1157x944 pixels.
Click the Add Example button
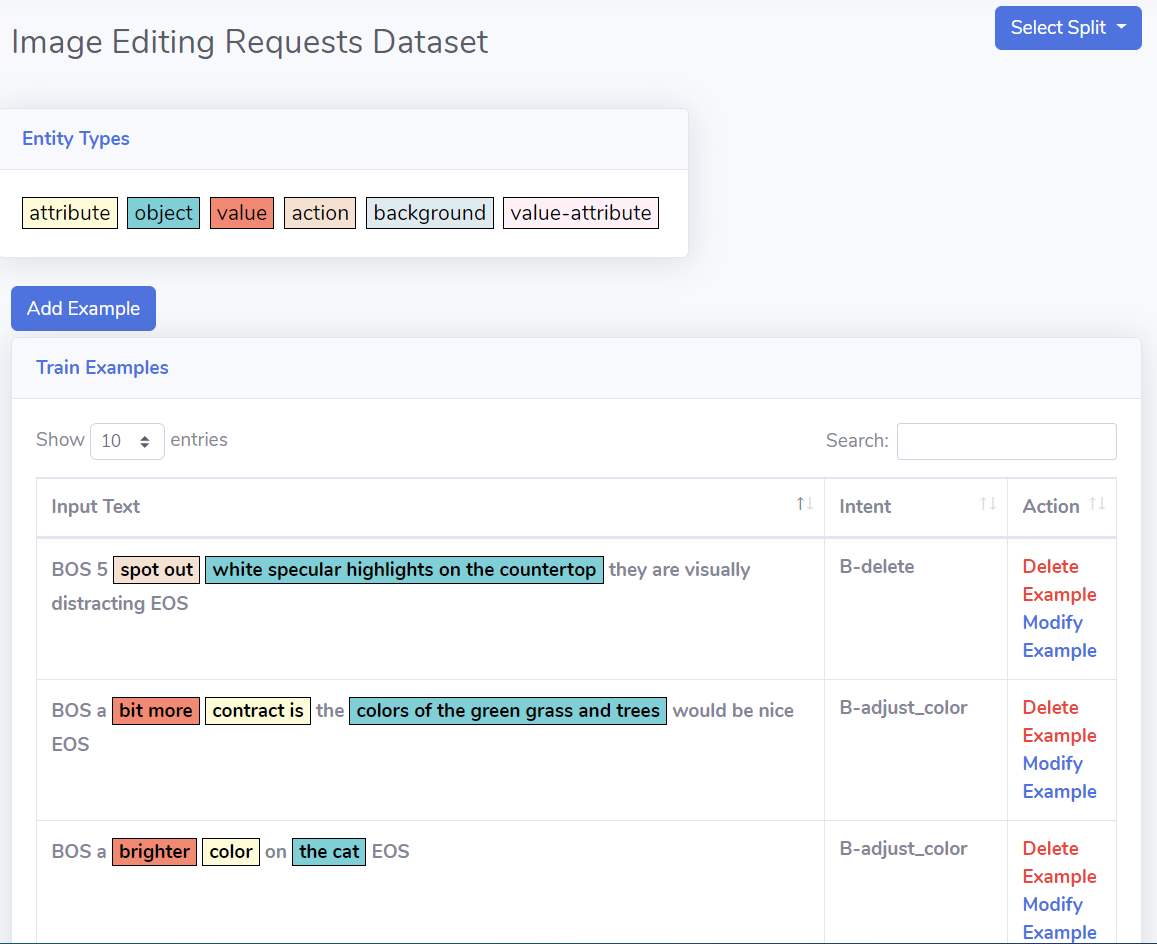pyautogui.click(x=83, y=308)
